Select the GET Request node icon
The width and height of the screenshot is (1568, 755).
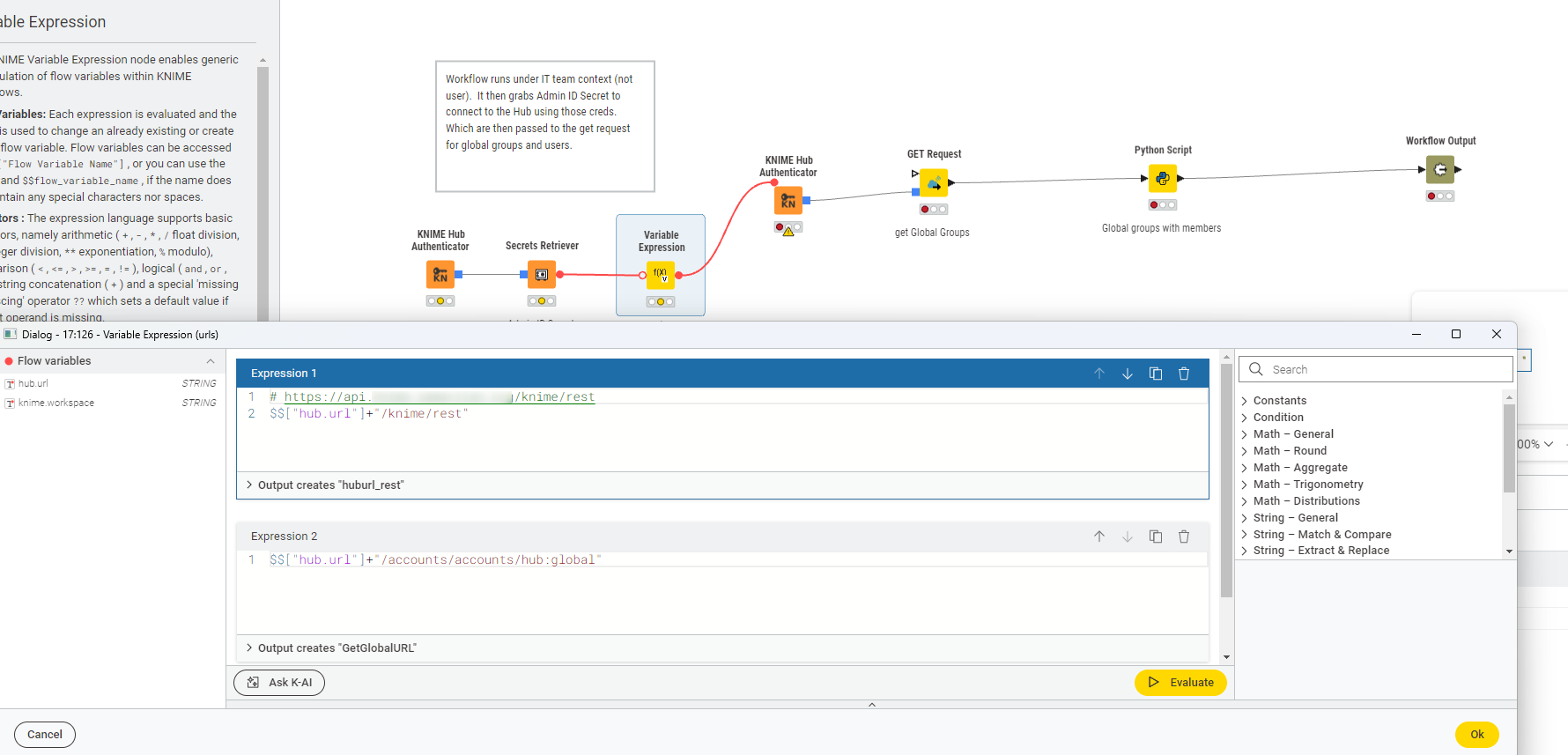pos(934,182)
